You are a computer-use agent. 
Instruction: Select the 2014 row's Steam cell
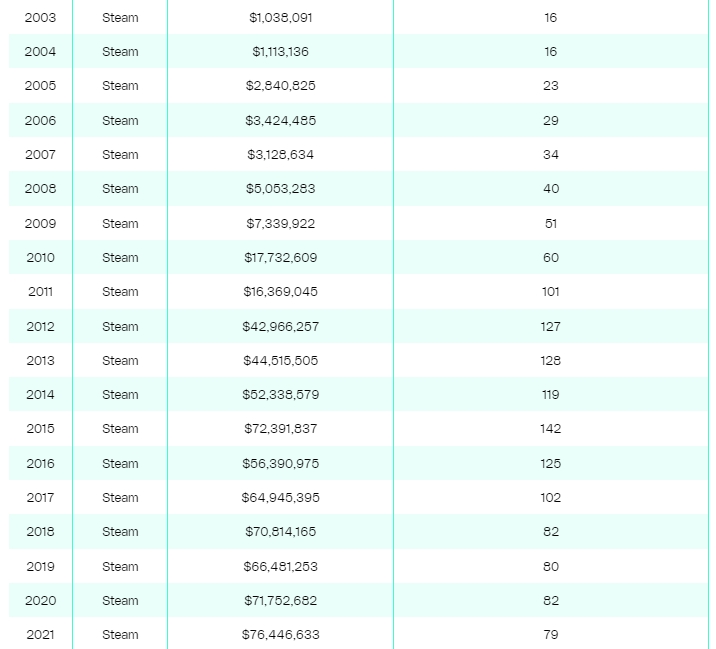pos(120,395)
